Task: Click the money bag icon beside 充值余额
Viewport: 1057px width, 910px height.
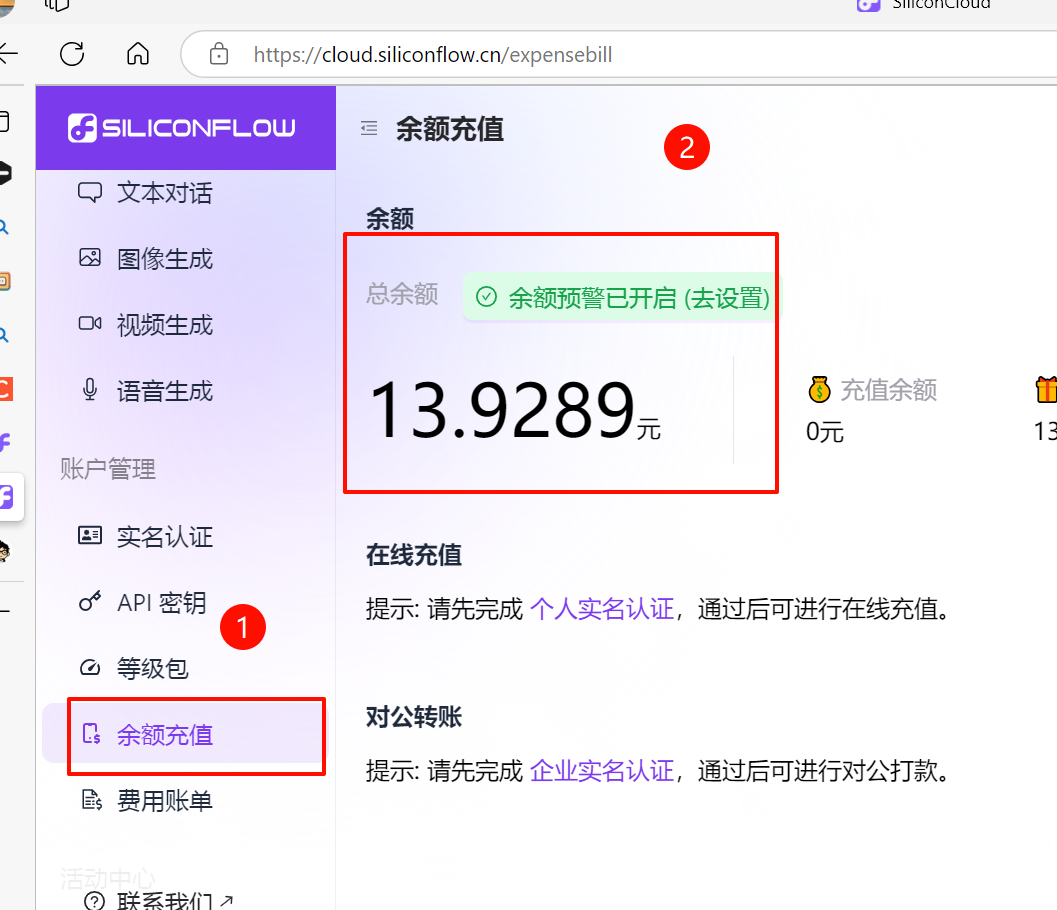Action: click(819, 390)
